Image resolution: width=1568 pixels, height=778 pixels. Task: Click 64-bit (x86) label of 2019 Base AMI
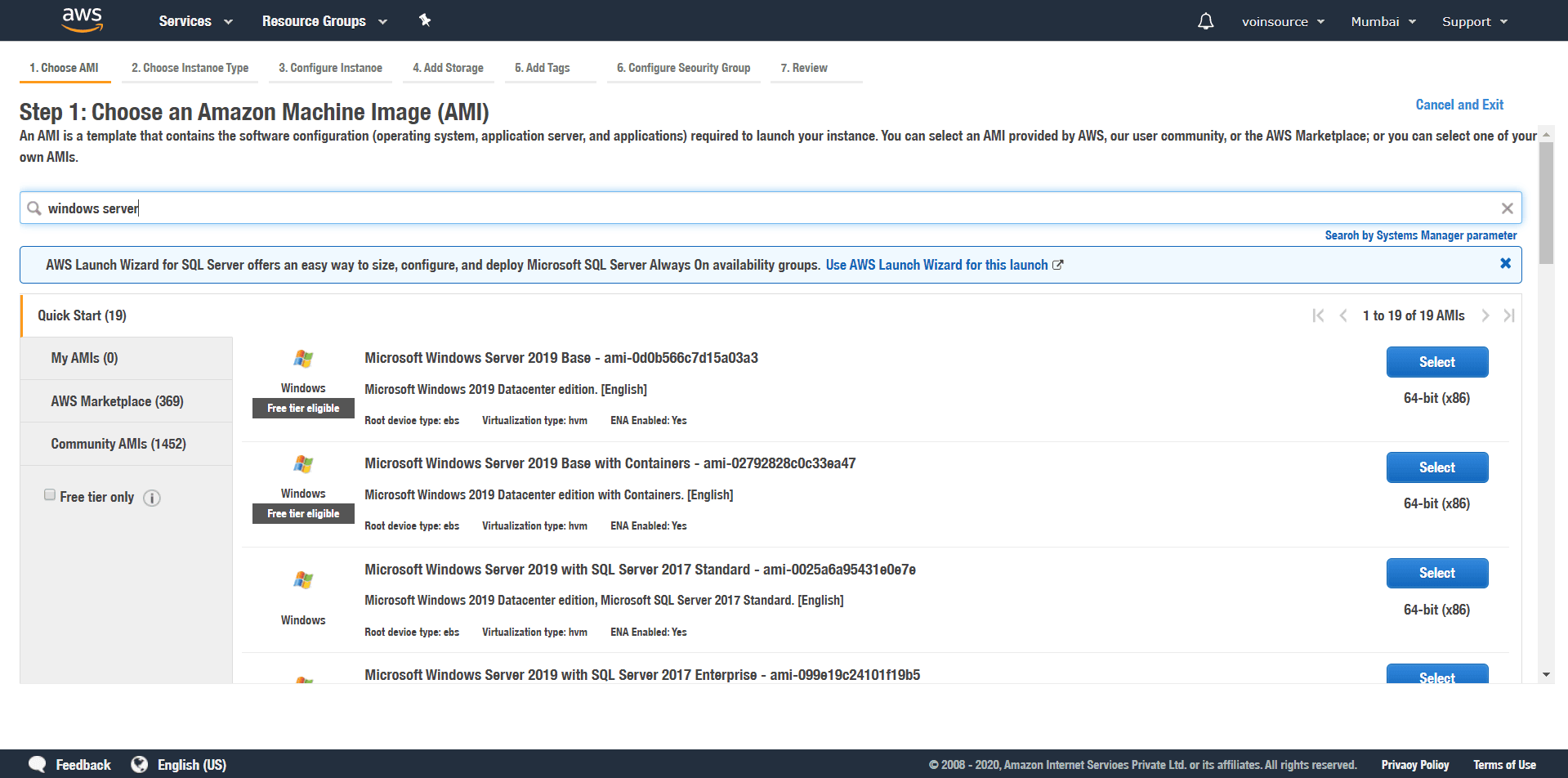click(x=1436, y=398)
